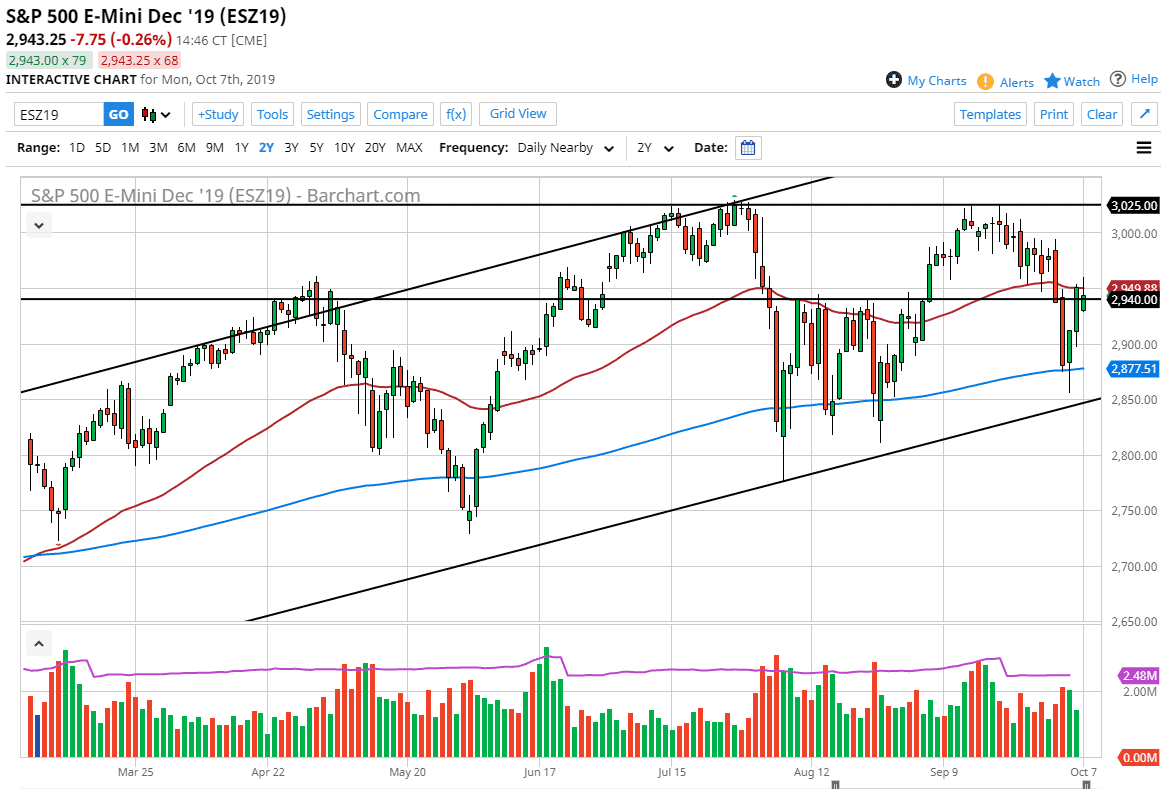
Task: Open the chart hamburger menu icon
Action: click(1143, 147)
